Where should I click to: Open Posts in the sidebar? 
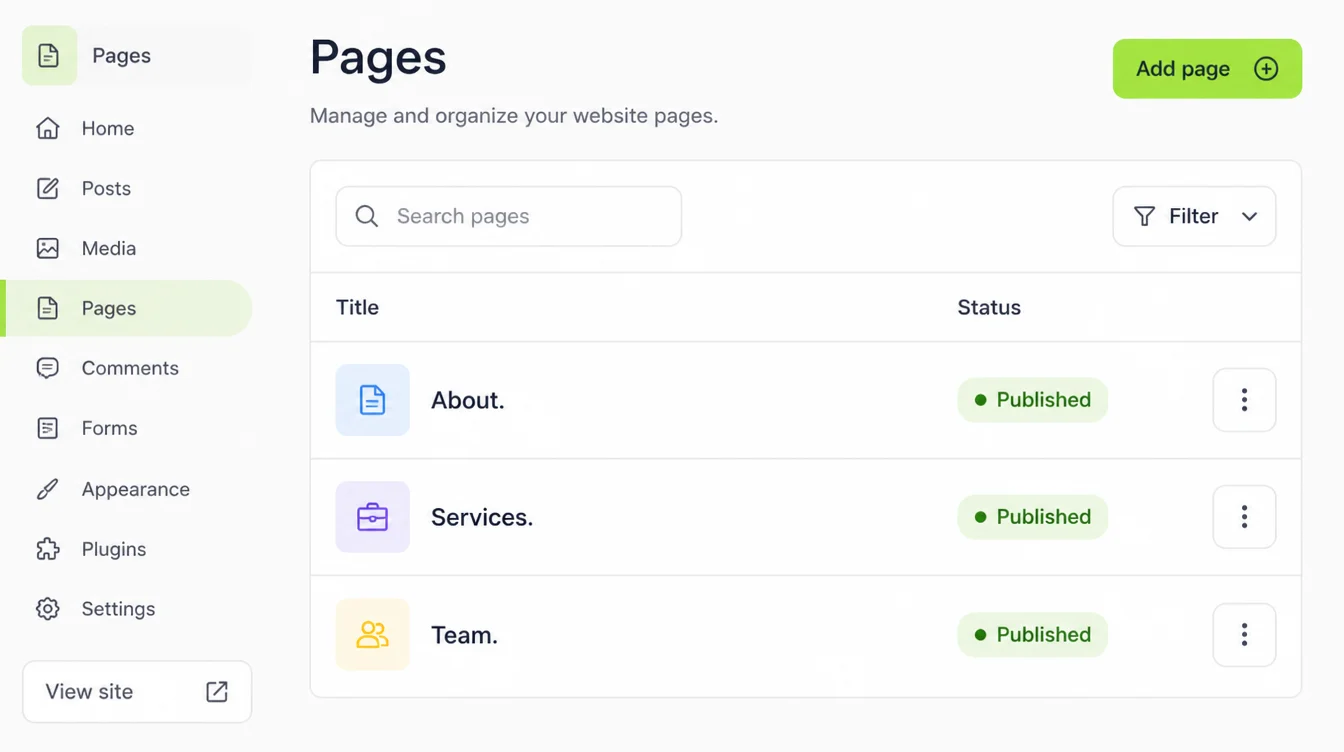(x=127, y=188)
